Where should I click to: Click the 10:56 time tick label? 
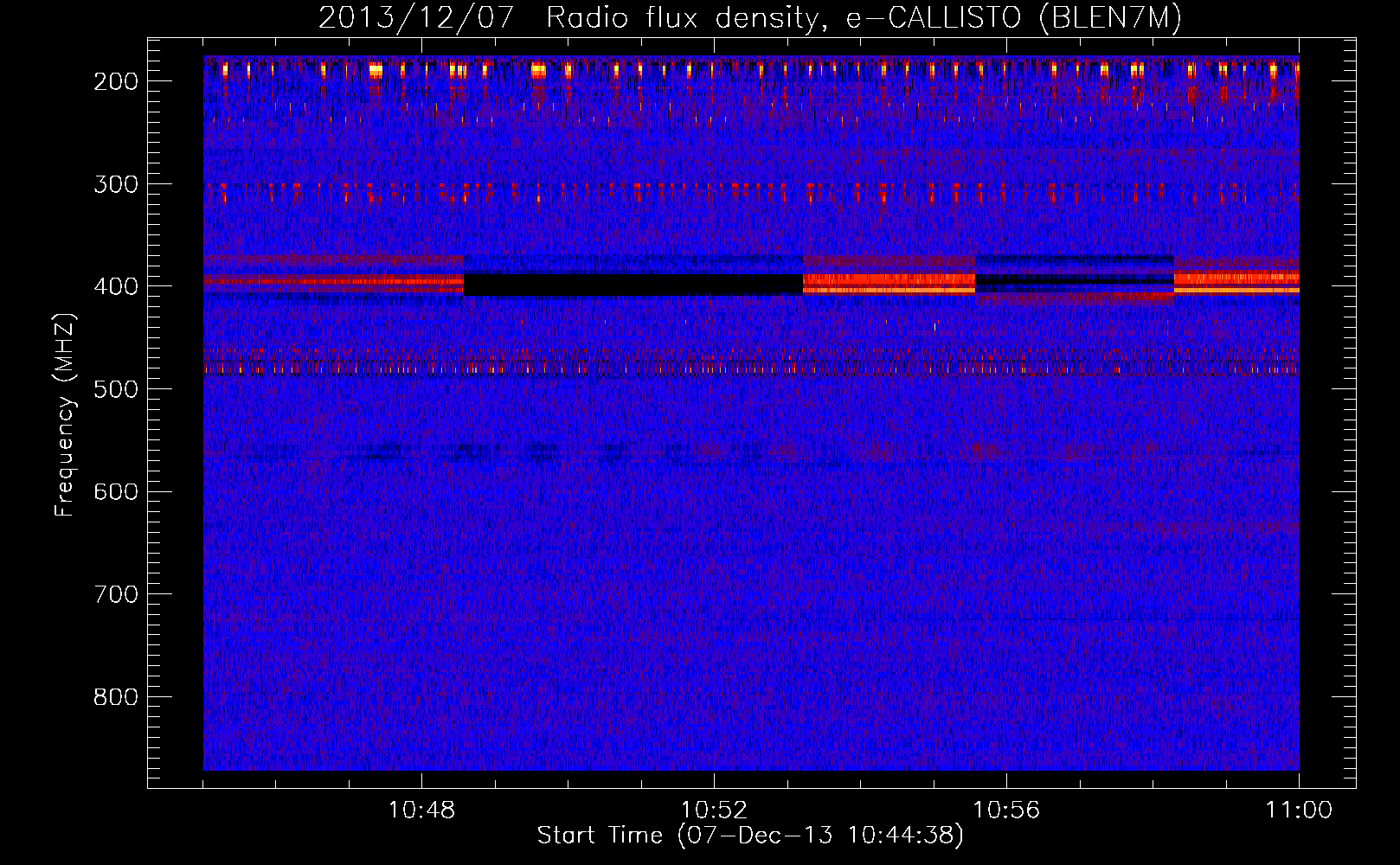click(x=1006, y=811)
